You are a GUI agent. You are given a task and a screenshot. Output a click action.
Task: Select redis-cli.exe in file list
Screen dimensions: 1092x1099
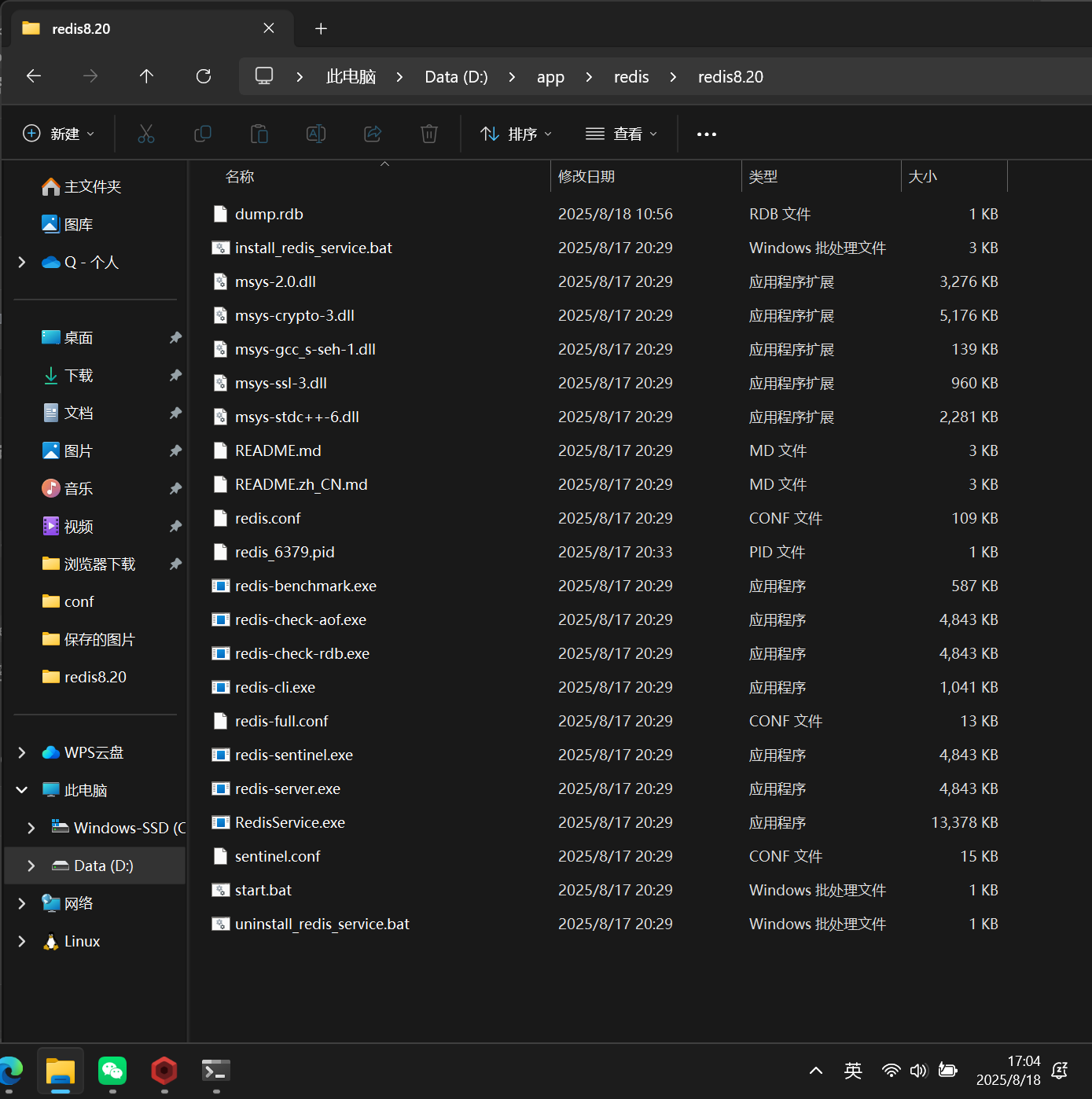275,687
